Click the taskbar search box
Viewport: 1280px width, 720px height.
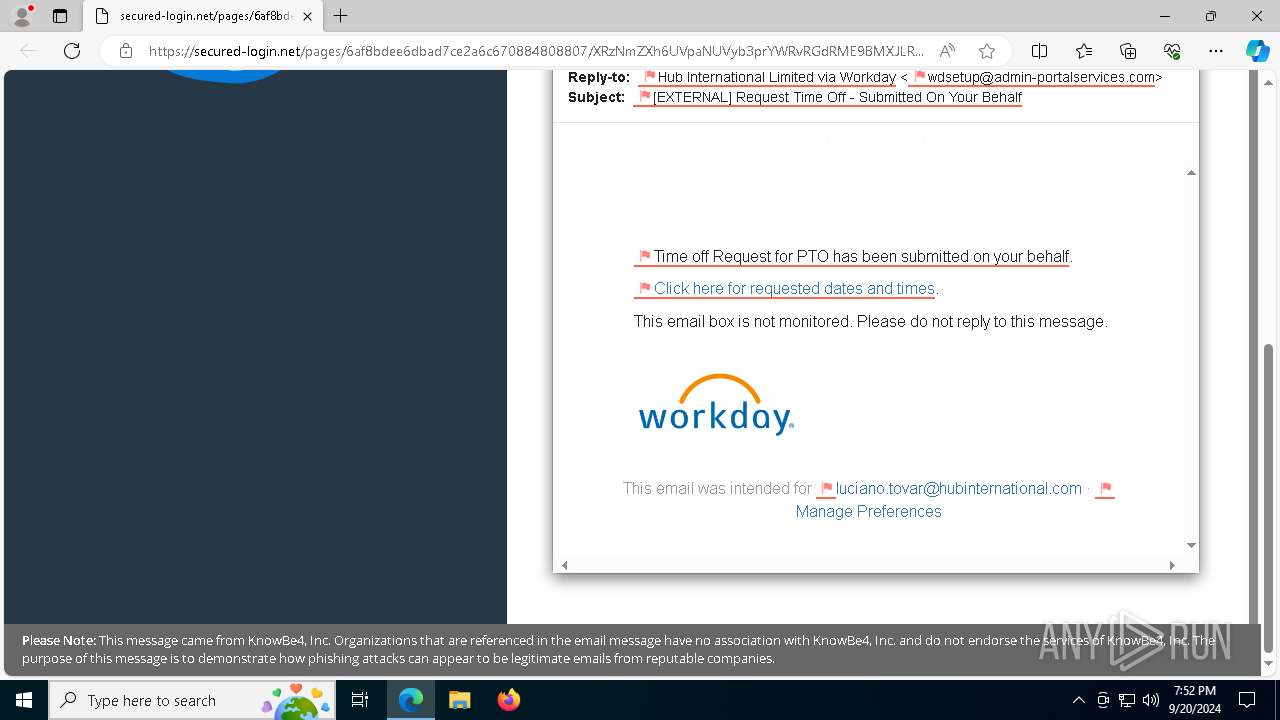(x=192, y=700)
